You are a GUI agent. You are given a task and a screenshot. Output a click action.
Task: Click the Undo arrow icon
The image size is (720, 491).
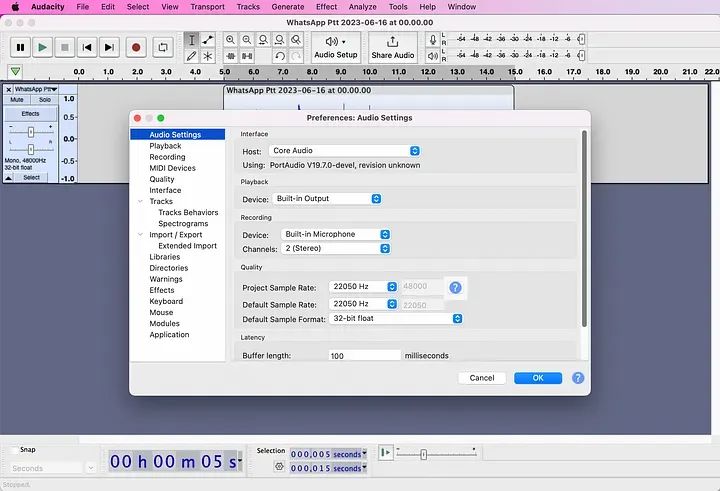279,56
